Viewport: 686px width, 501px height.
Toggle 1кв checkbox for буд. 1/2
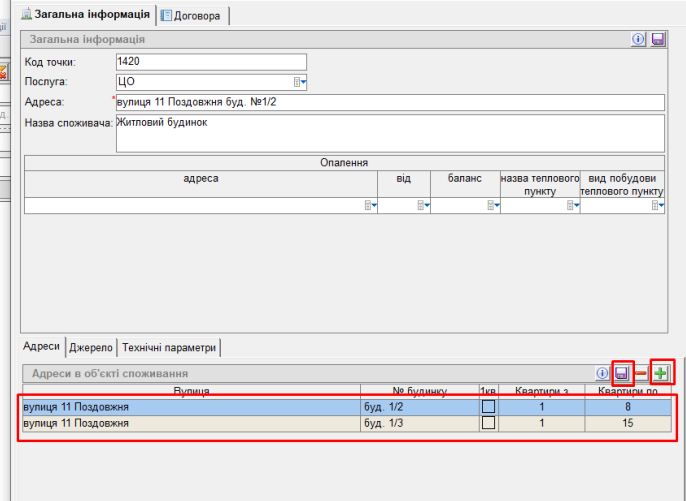pos(488,407)
